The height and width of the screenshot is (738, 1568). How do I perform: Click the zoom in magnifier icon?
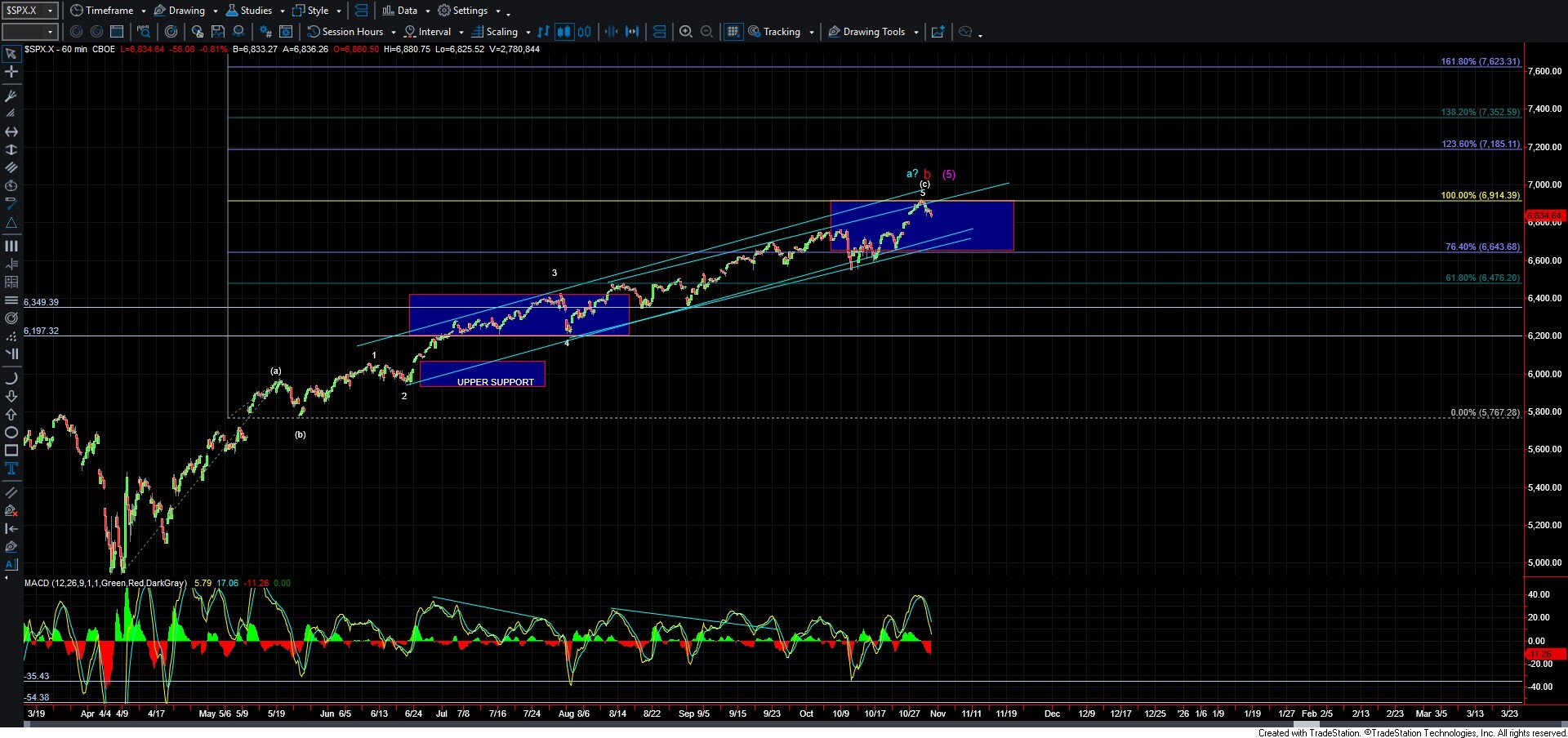coord(686,32)
